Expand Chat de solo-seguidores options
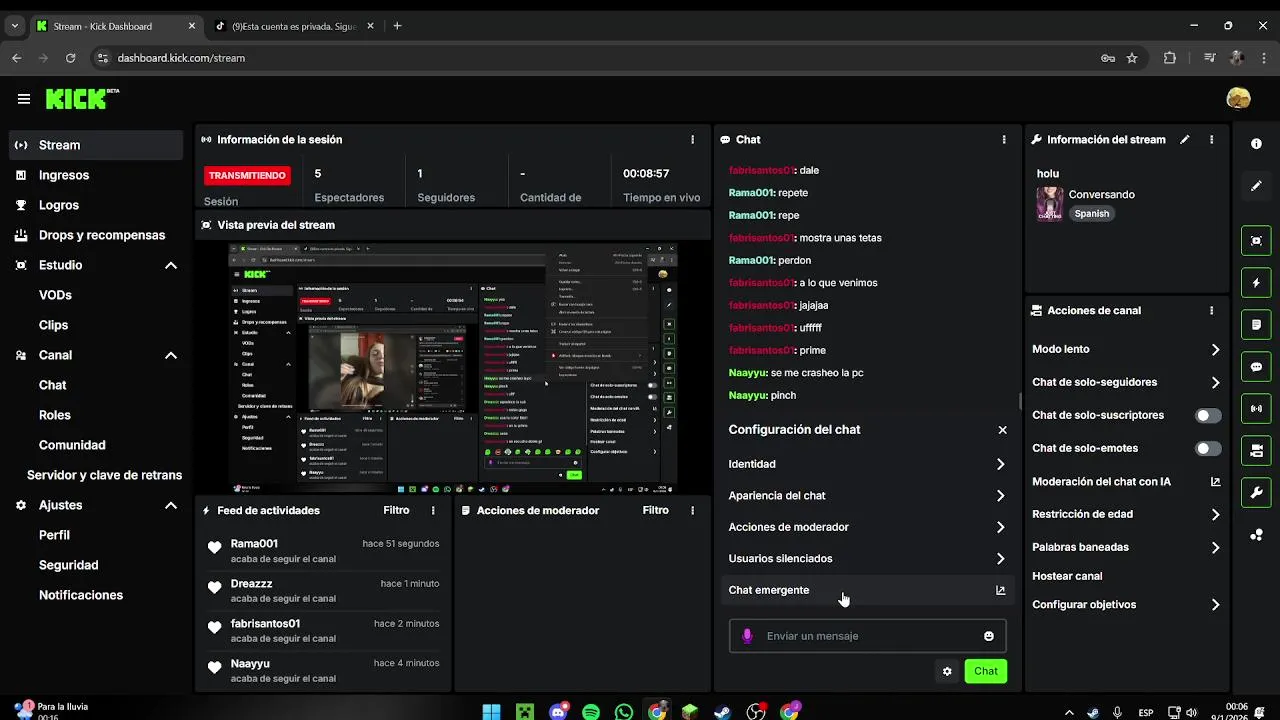The image size is (1280, 720). click(x=1126, y=382)
